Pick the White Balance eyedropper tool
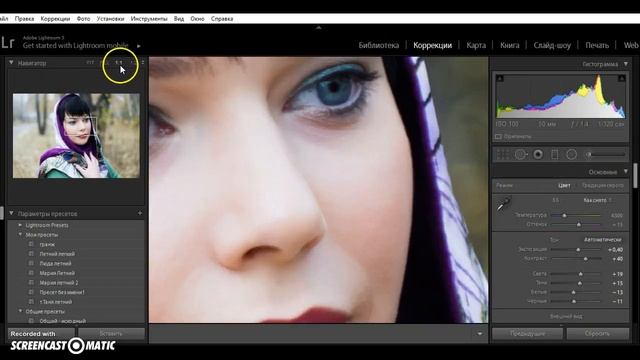The width and height of the screenshot is (640, 360). pyautogui.click(x=504, y=204)
